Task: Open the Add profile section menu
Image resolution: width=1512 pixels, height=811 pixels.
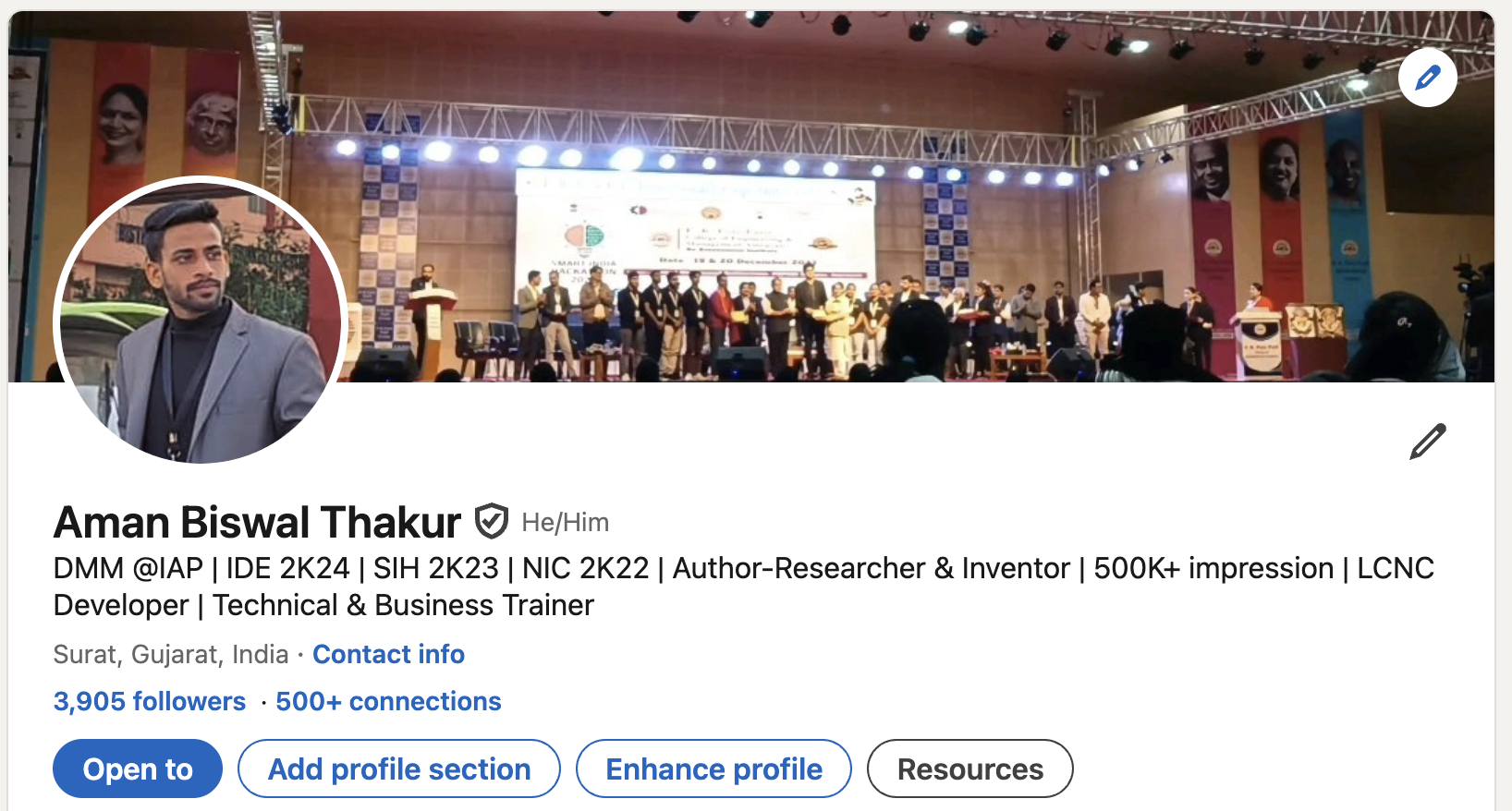Action: click(x=399, y=769)
